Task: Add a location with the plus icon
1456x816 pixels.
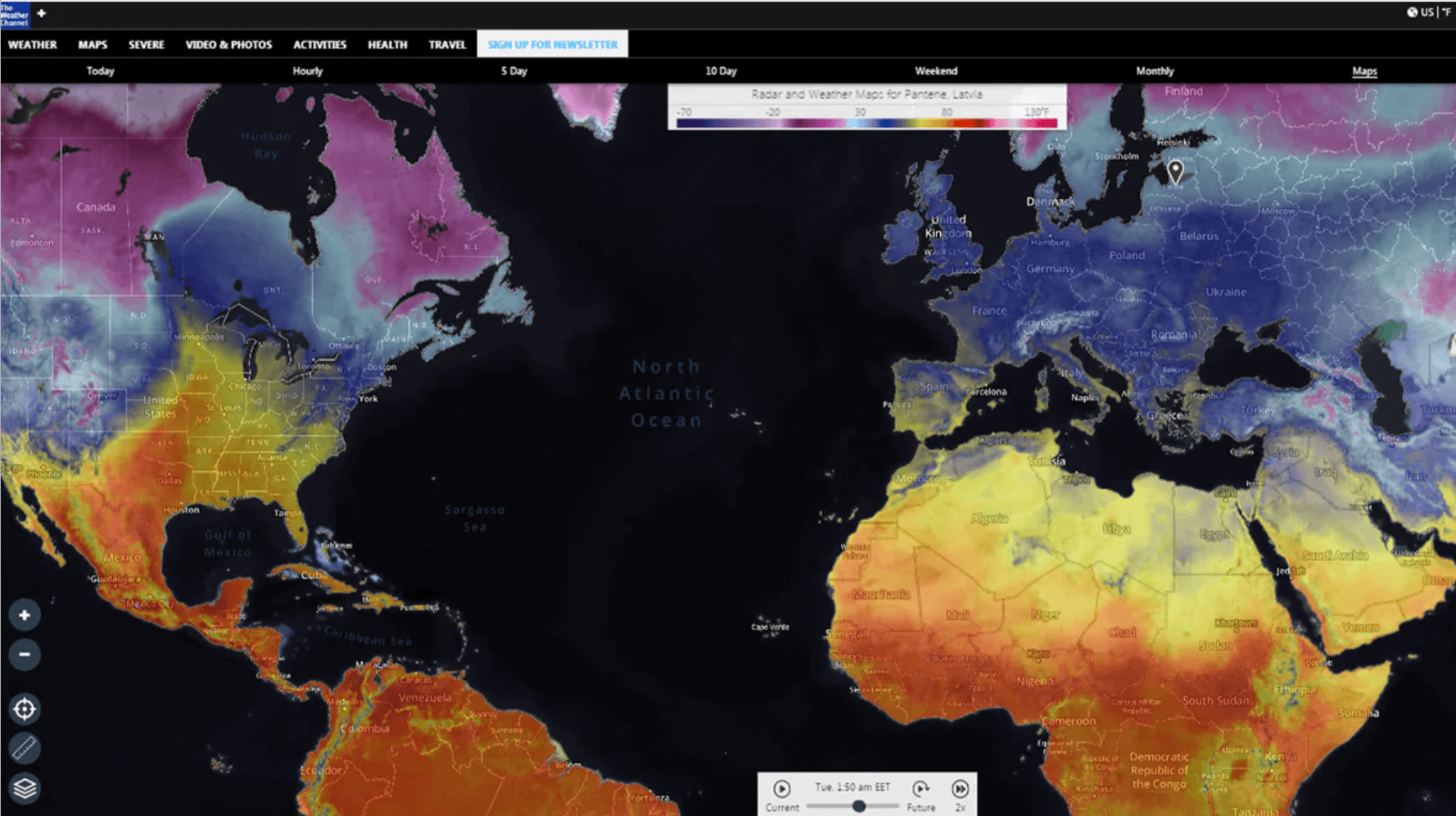Action: pyautogui.click(x=42, y=13)
